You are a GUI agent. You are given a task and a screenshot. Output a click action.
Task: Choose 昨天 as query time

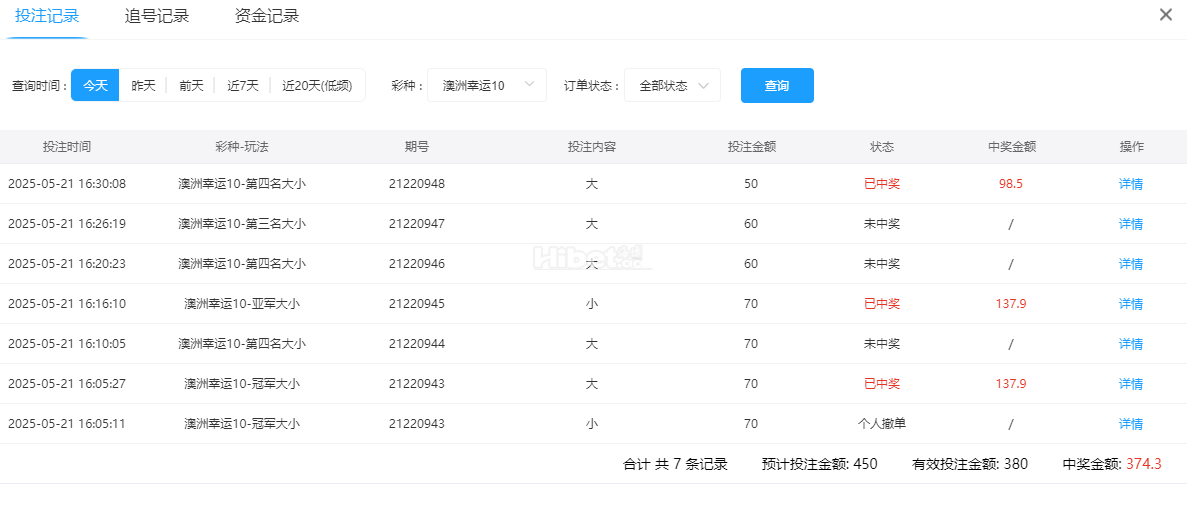[x=143, y=86]
